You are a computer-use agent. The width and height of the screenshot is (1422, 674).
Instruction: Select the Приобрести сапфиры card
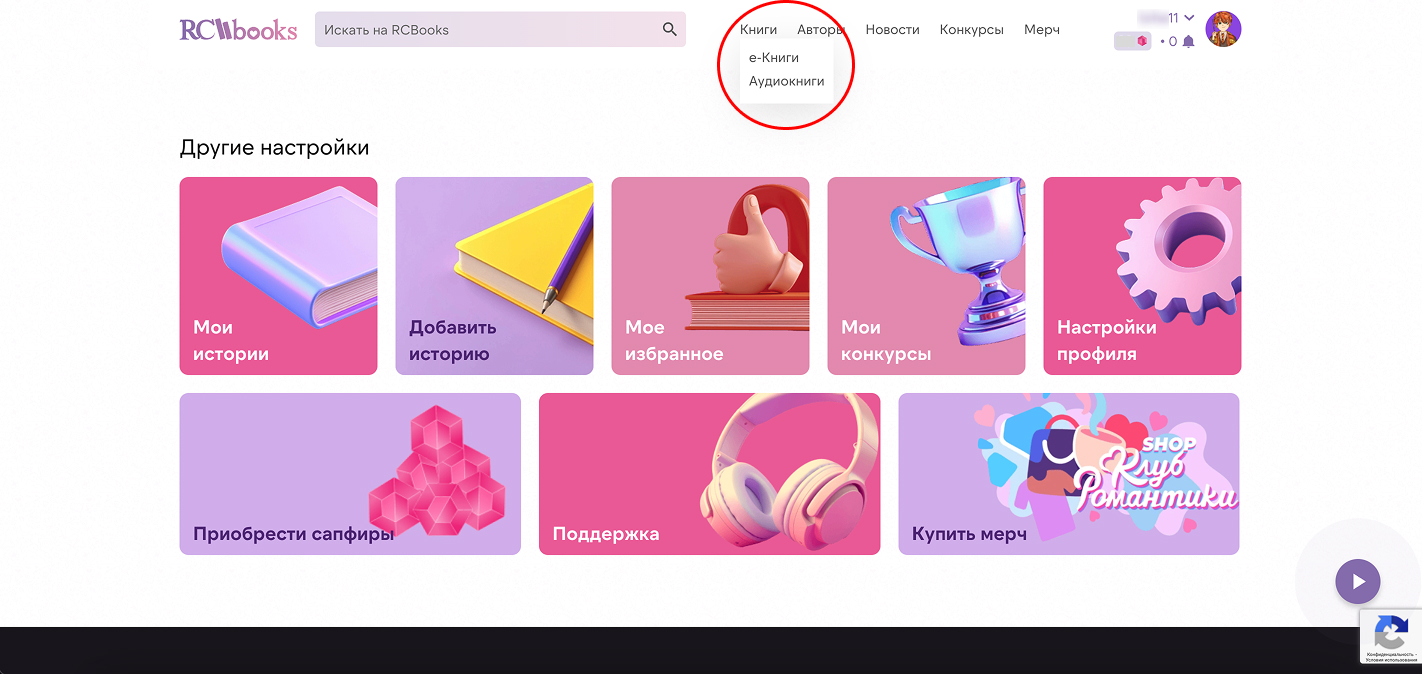(x=350, y=474)
